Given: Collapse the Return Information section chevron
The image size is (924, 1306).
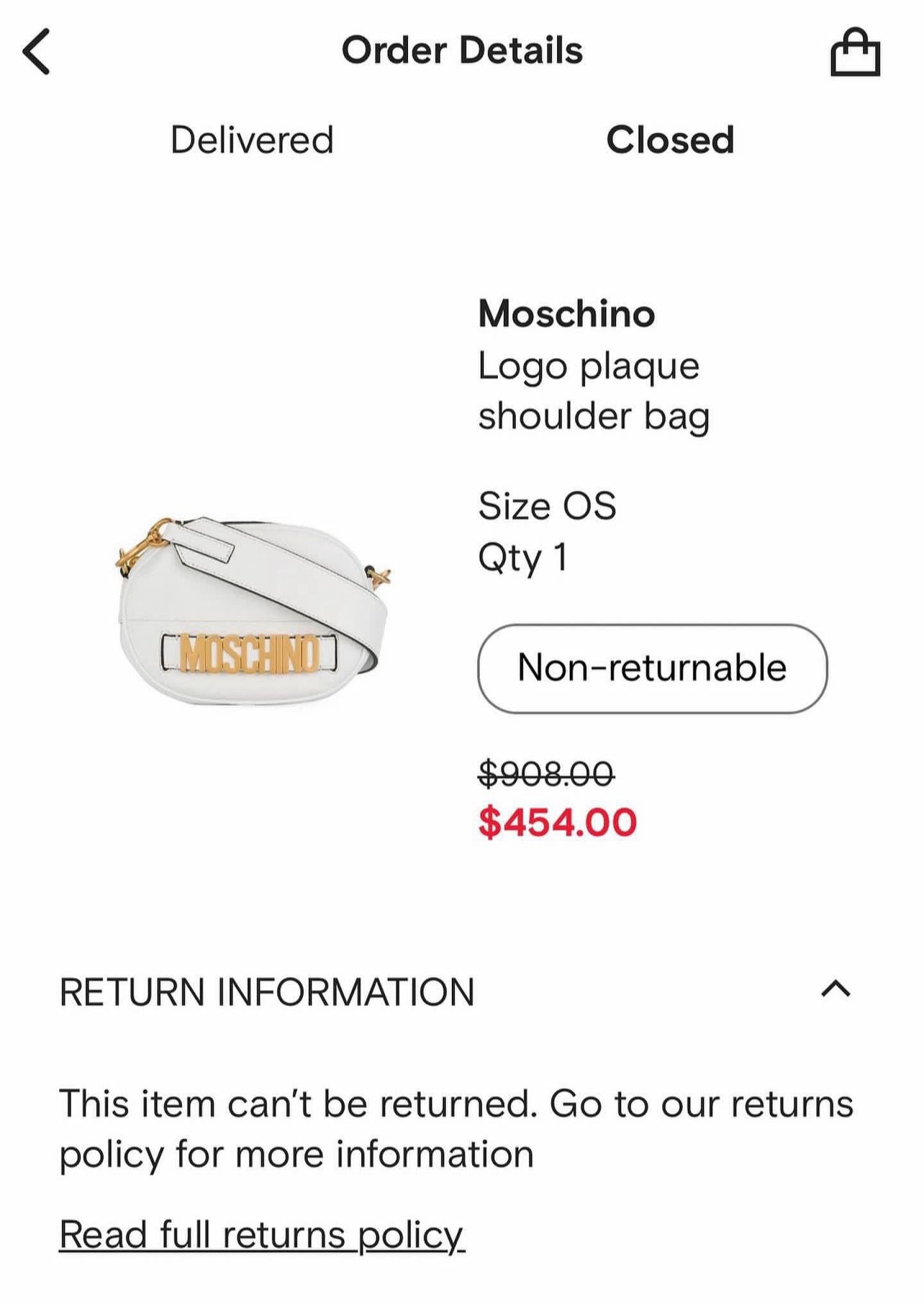Looking at the screenshot, I should [835, 991].
